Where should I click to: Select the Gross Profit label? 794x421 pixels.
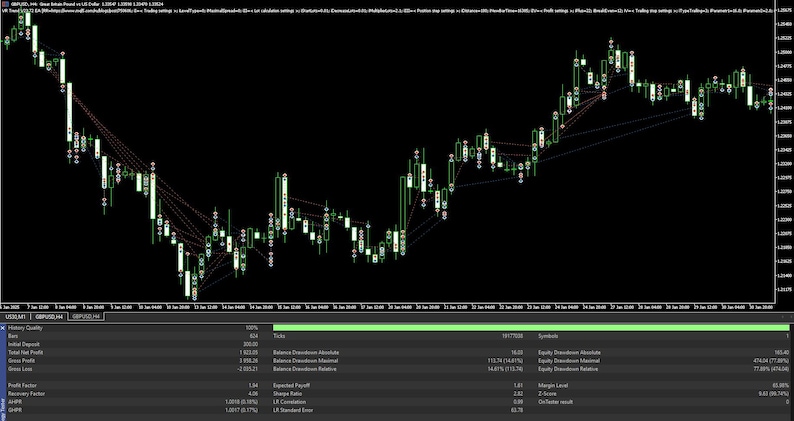[x=22, y=361]
